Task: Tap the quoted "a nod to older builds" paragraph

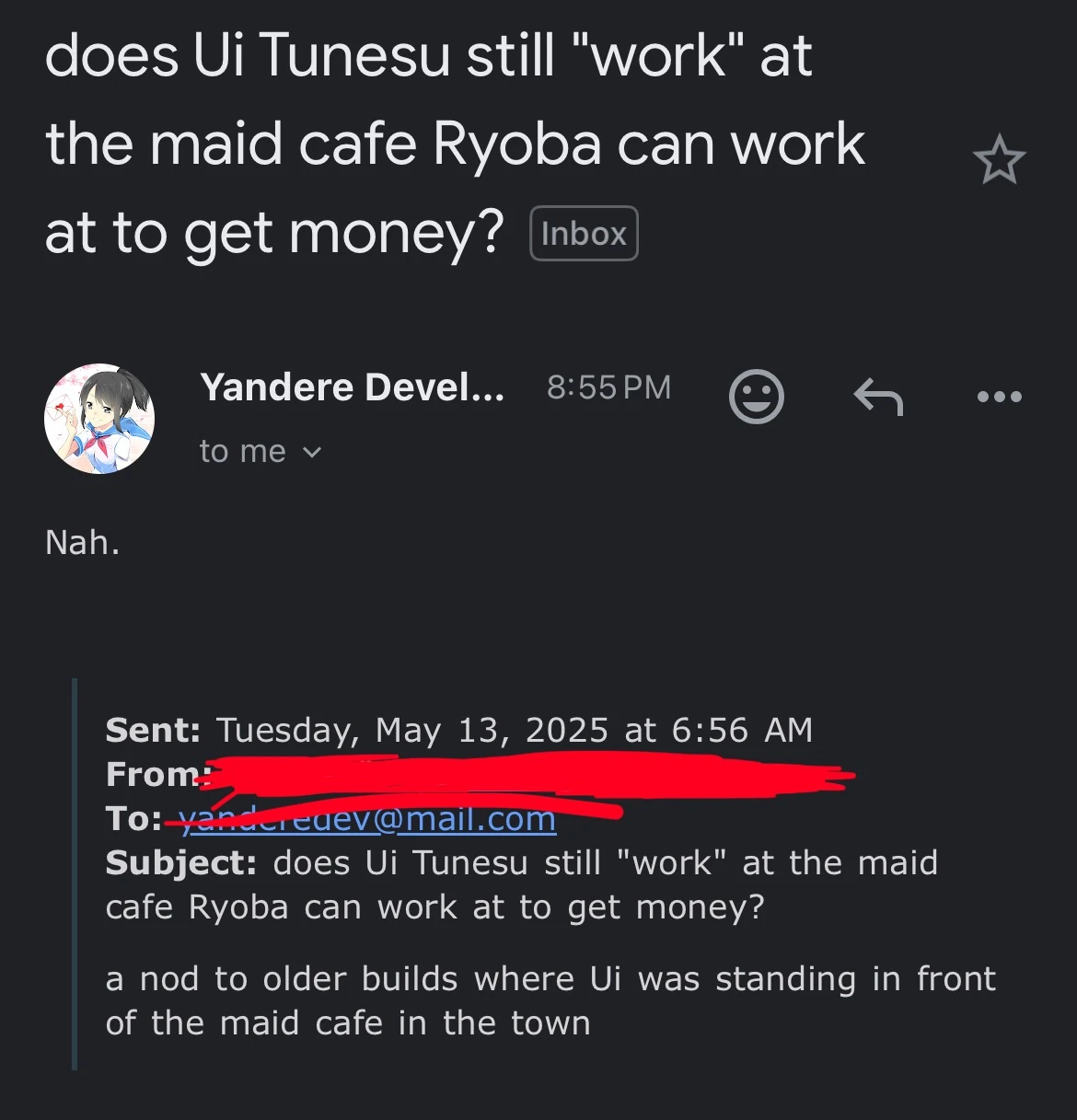Action: point(550,1000)
